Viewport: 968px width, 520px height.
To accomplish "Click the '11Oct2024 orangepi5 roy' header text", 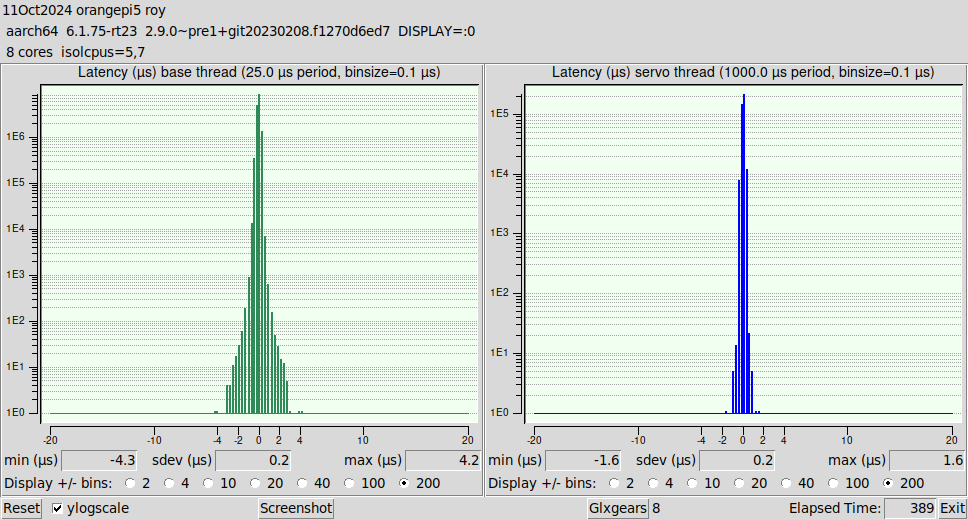I will pos(84,10).
